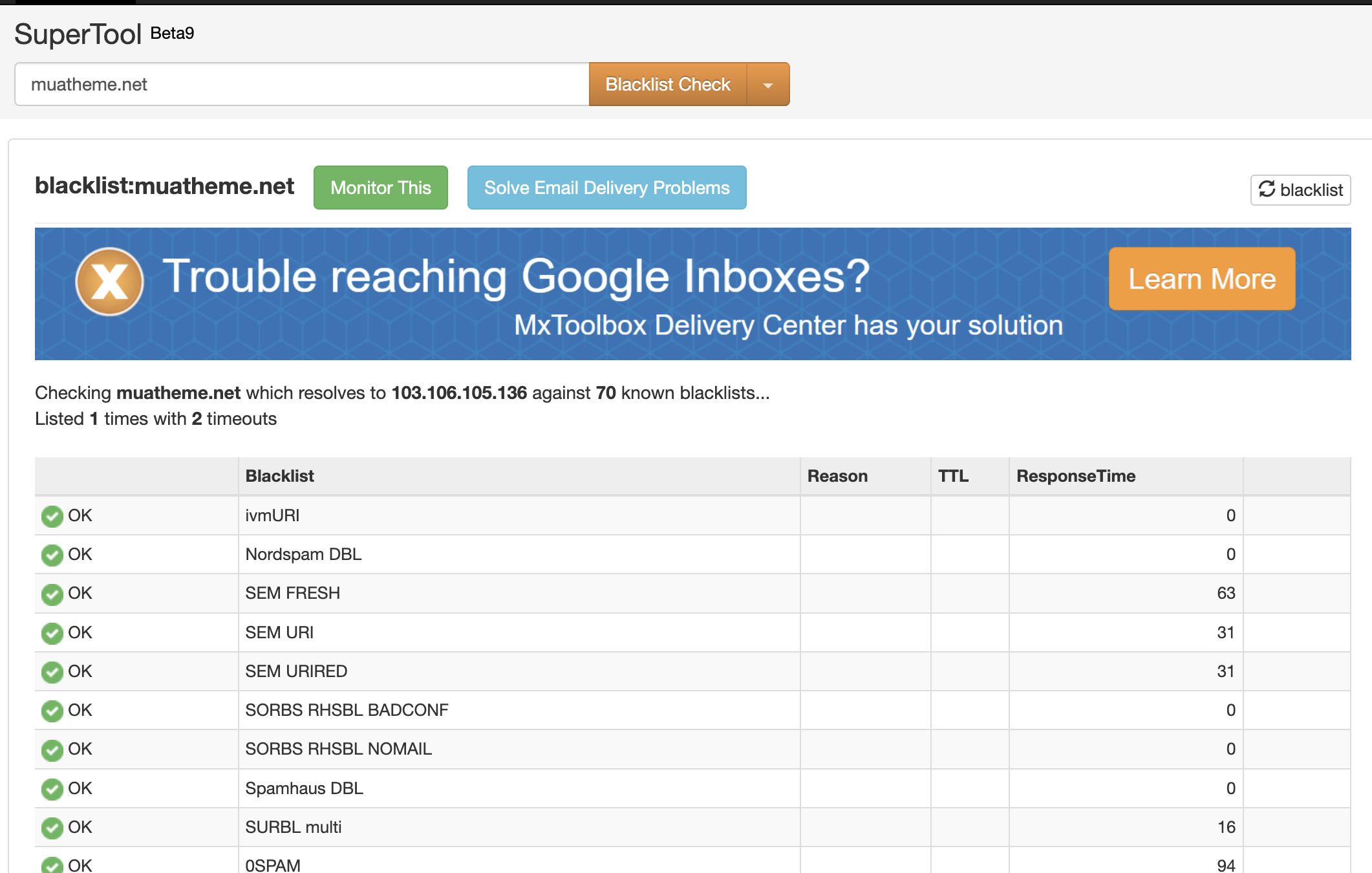
Task: Click the check icon for SORBS RHSBL BADCONF
Action: [x=52, y=711]
